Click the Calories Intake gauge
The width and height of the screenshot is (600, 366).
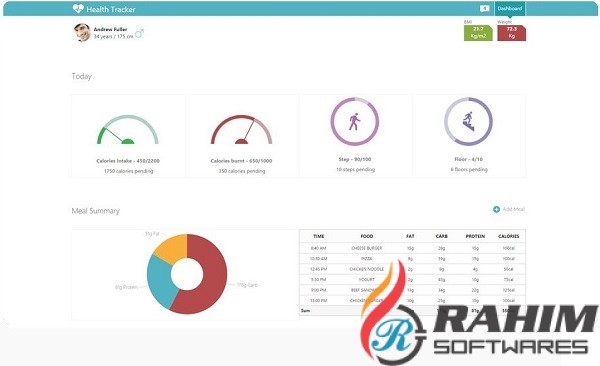click(x=127, y=130)
